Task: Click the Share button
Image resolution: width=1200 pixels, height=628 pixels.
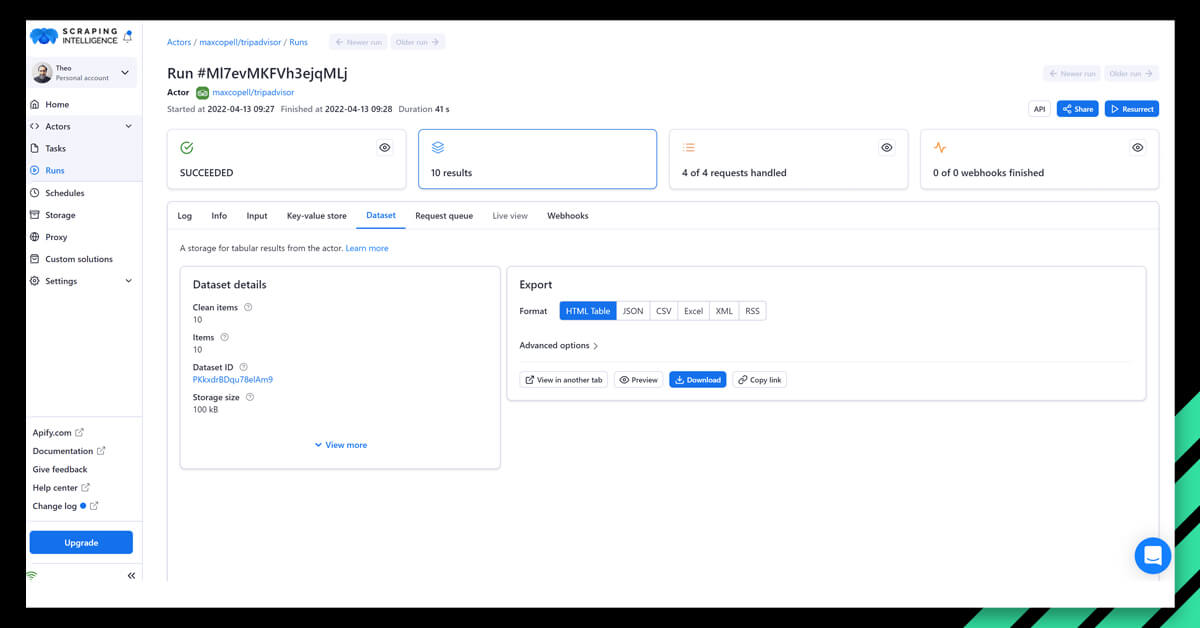Action: [x=1077, y=109]
